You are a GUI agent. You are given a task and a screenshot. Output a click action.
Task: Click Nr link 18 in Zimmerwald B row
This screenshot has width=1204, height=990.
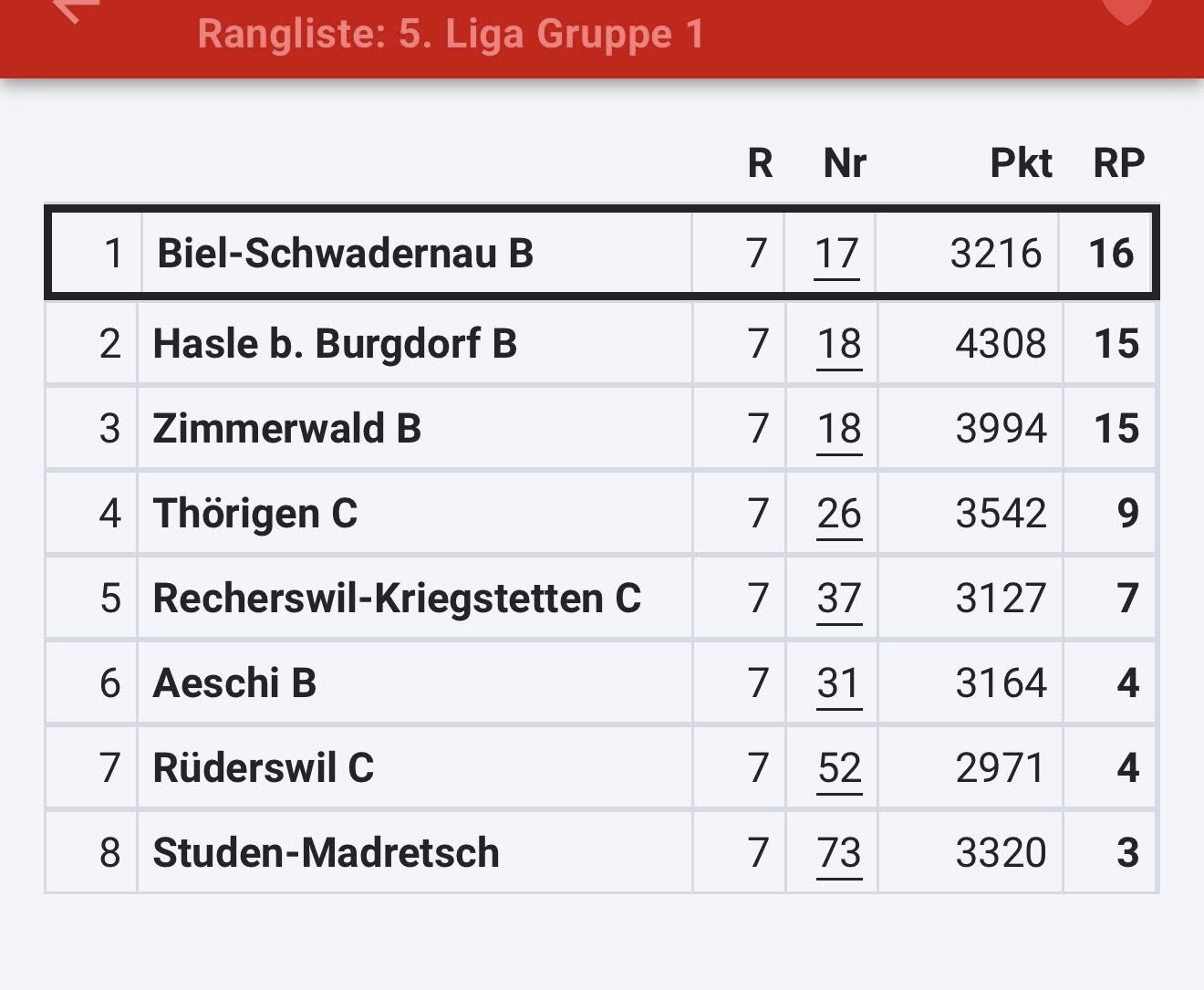coord(839,429)
